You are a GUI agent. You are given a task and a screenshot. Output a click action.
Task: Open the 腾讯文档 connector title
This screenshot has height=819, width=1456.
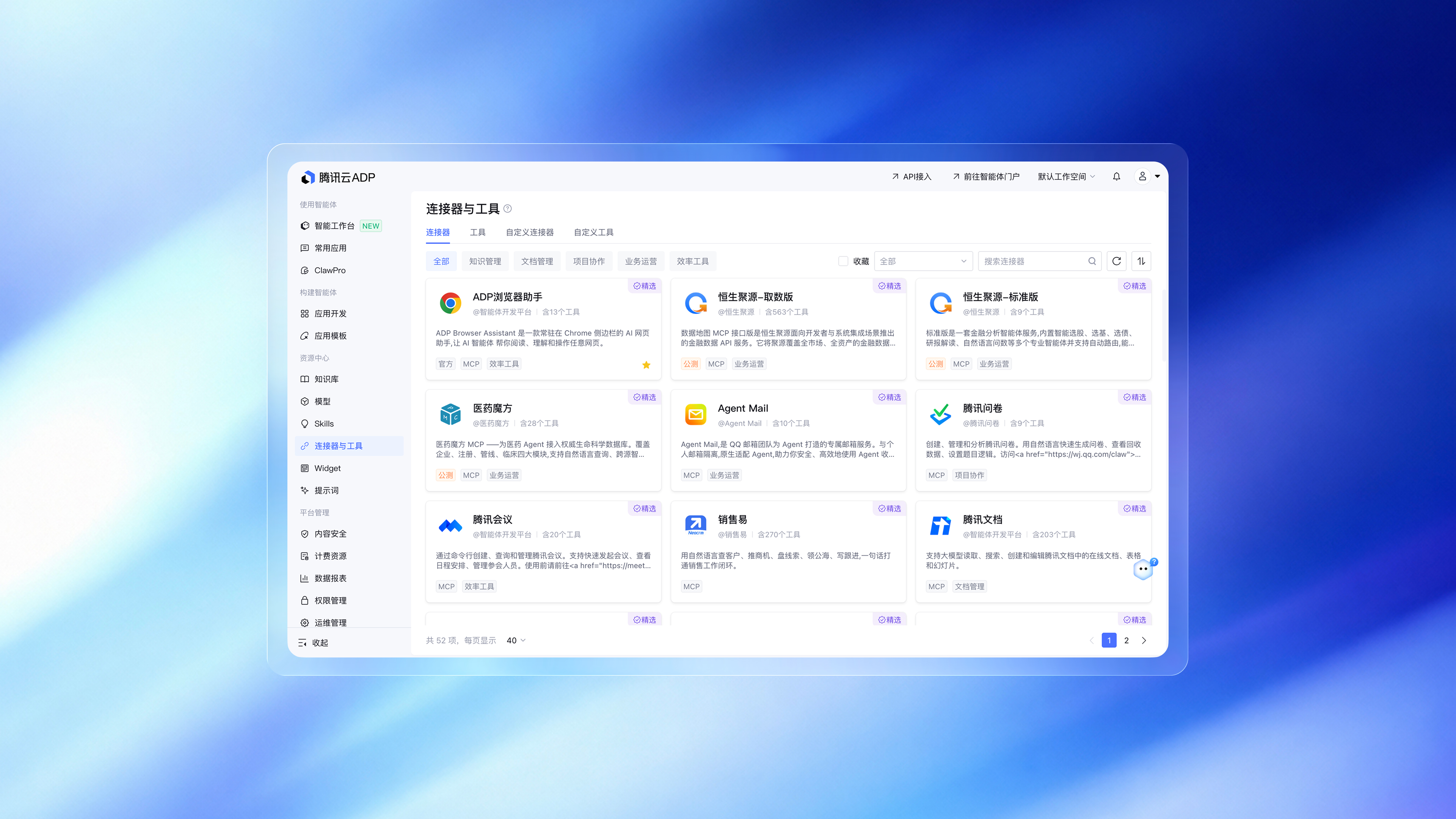click(x=982, y=519)
